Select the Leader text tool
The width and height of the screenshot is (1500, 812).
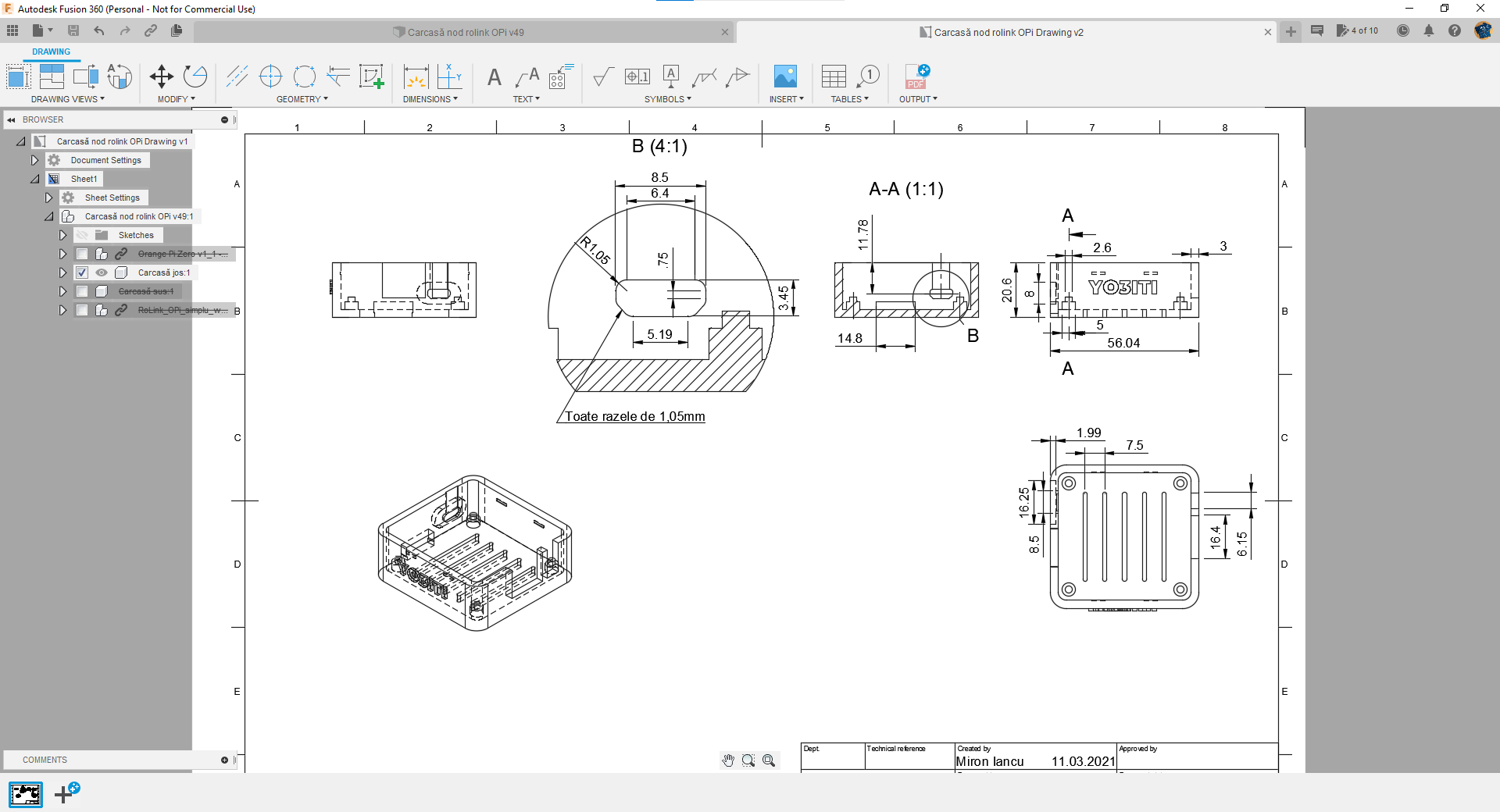click(x=527, y=77)
